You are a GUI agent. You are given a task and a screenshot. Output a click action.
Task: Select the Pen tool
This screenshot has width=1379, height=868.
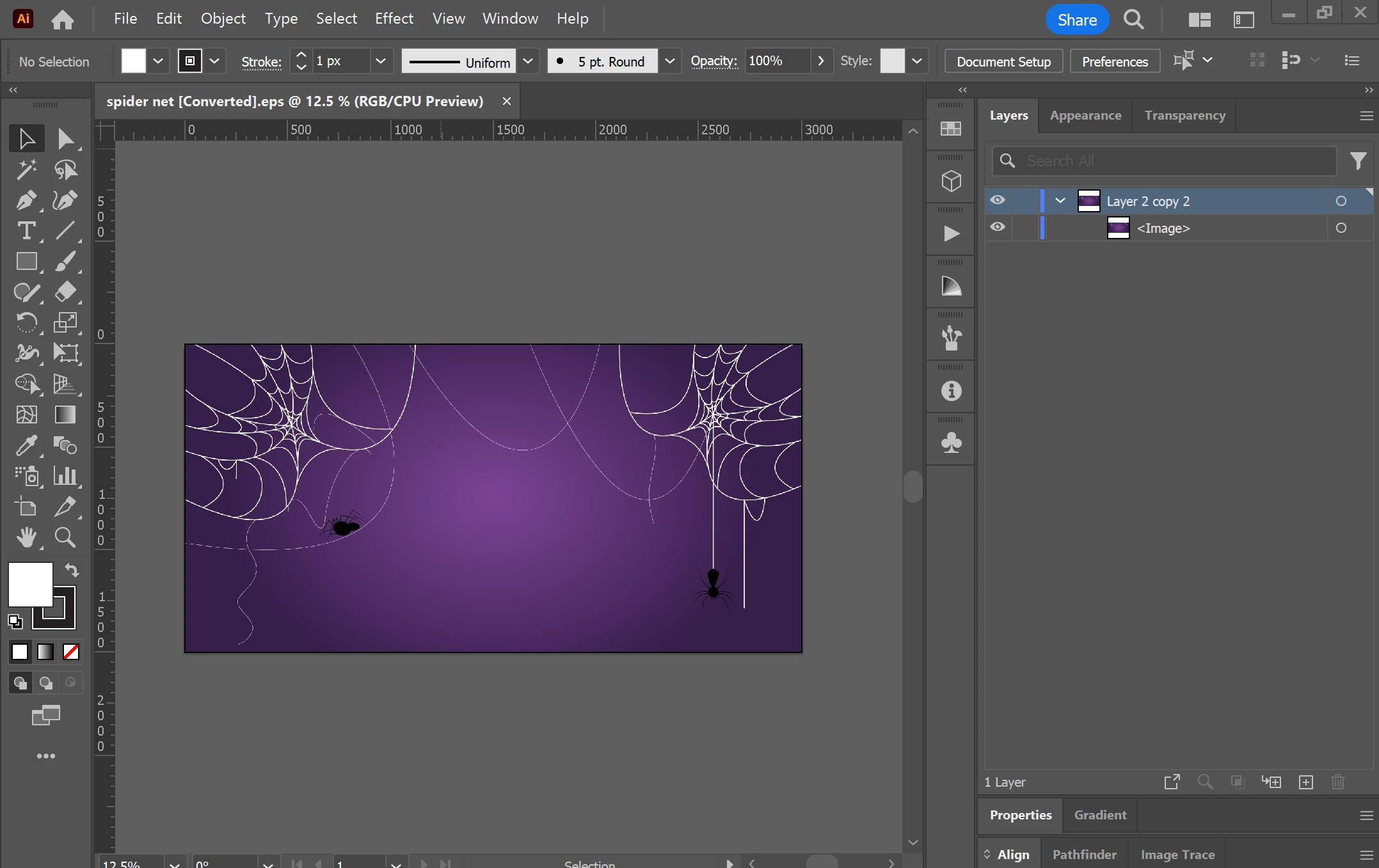[x=26, y=200]
